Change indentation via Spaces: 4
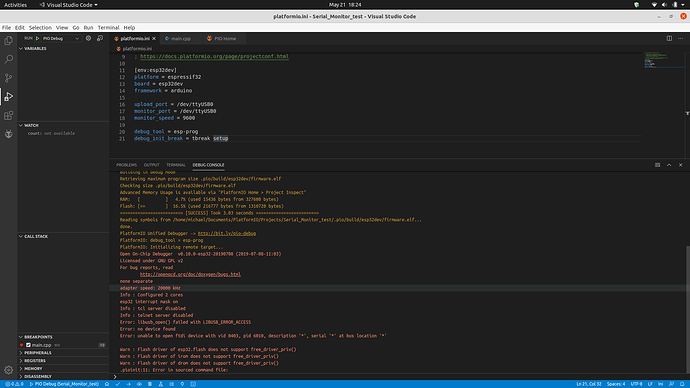The height and width of the screenshot is (388, 690). point(616,384)
